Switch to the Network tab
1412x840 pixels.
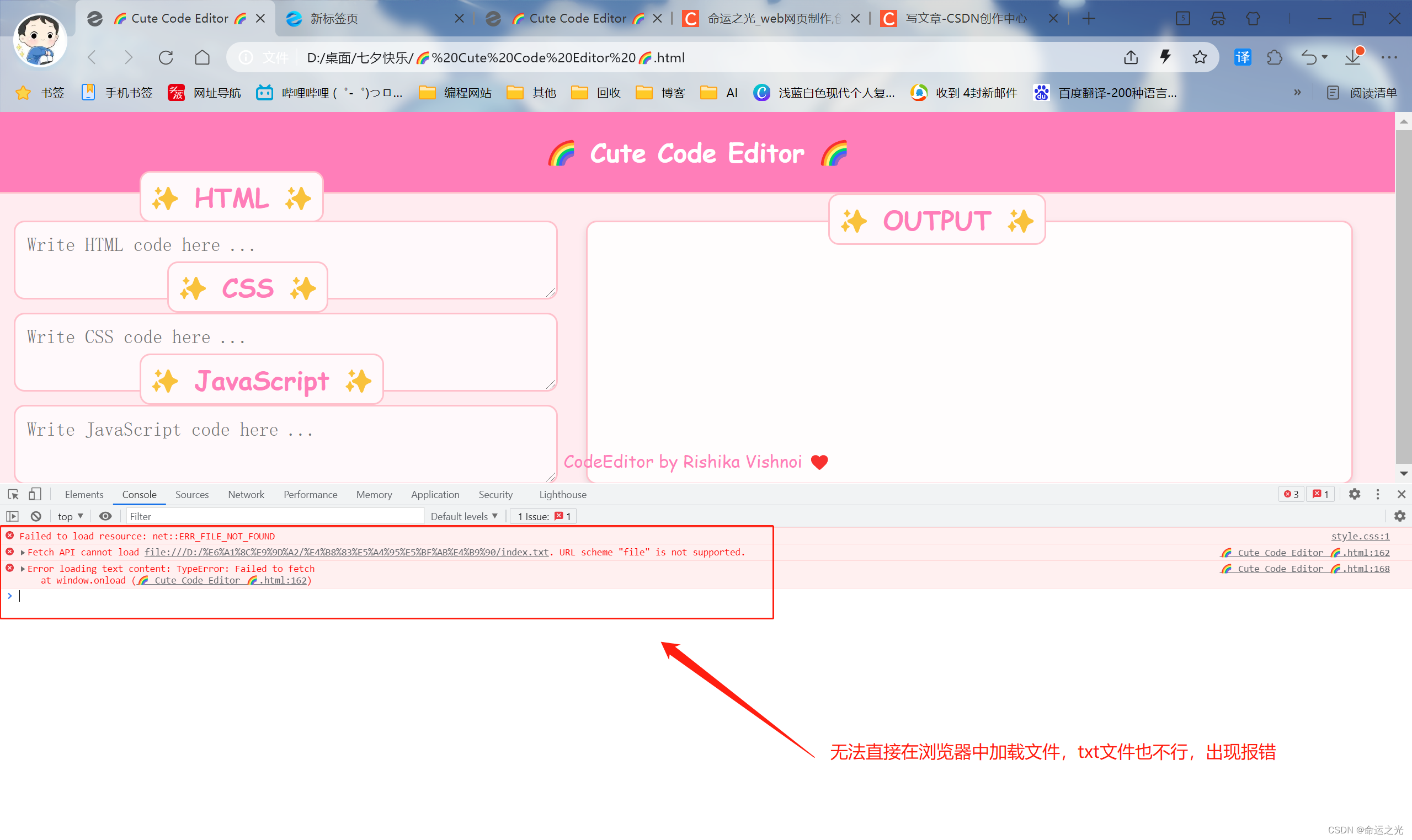click(x=246, y=494)
